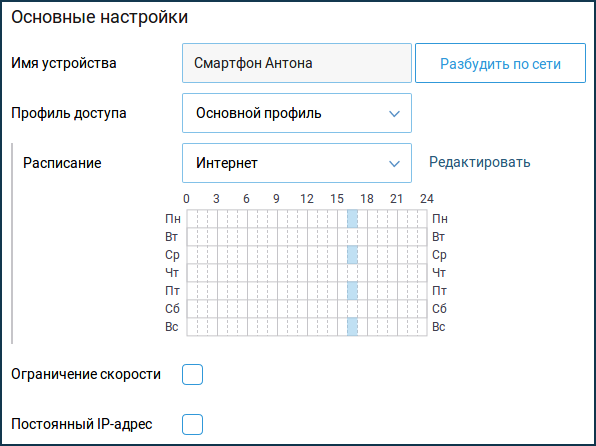Click the left Вт day label of the schedule
This screenshot has height=446, width=596.
pos(172,237)
